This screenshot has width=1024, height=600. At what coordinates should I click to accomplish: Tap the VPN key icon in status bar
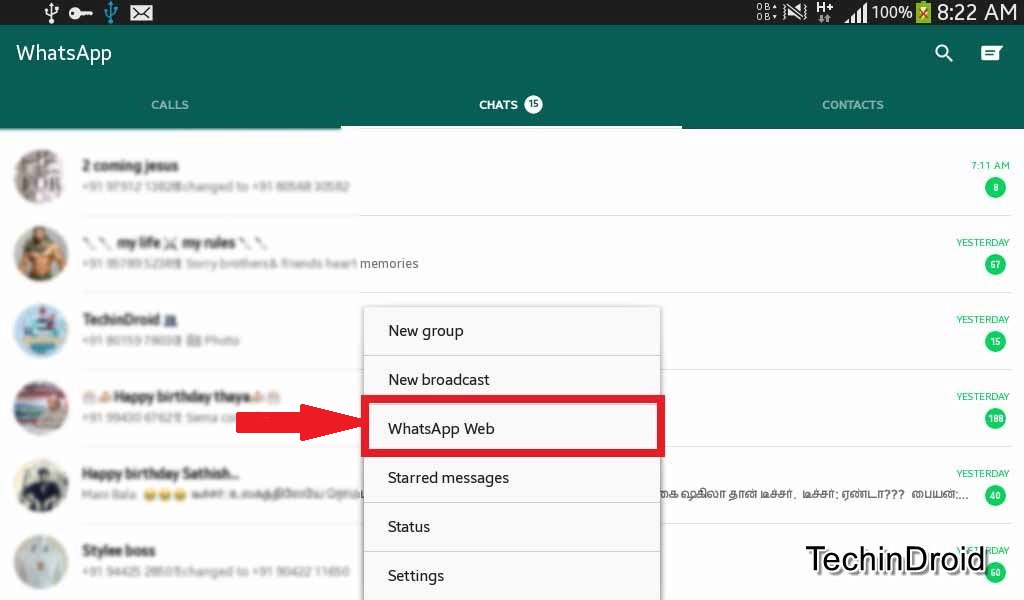[80, 12]
